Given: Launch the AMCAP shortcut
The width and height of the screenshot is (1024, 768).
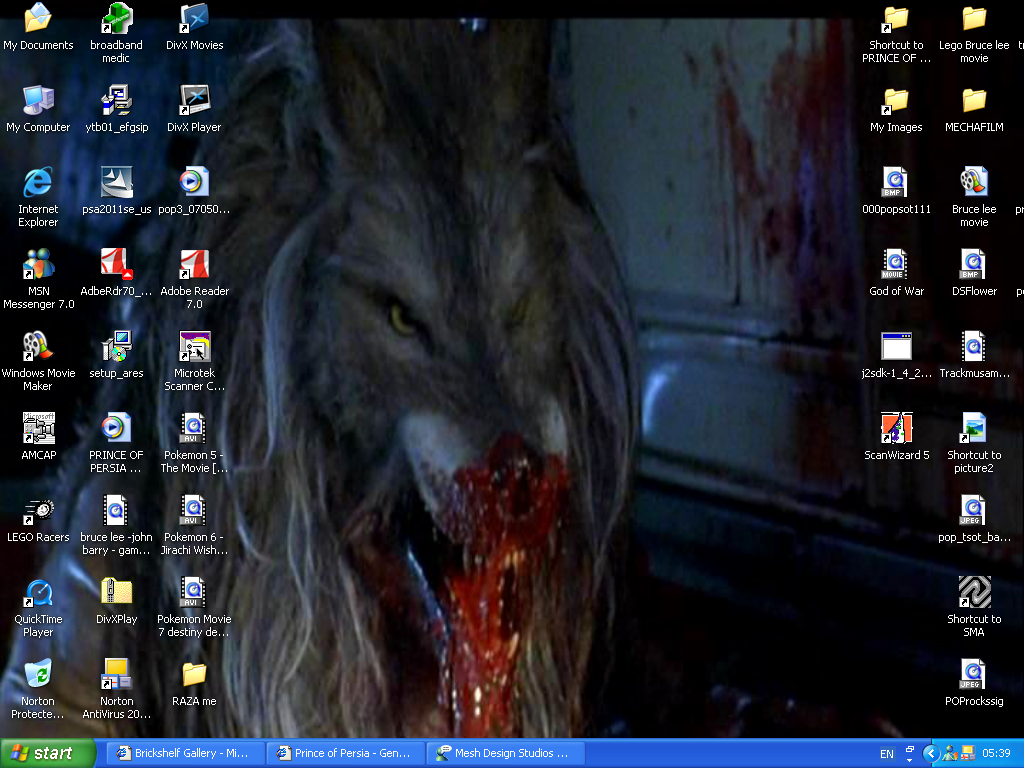Looking at the screenshot, I should click(x=38, y=428).
